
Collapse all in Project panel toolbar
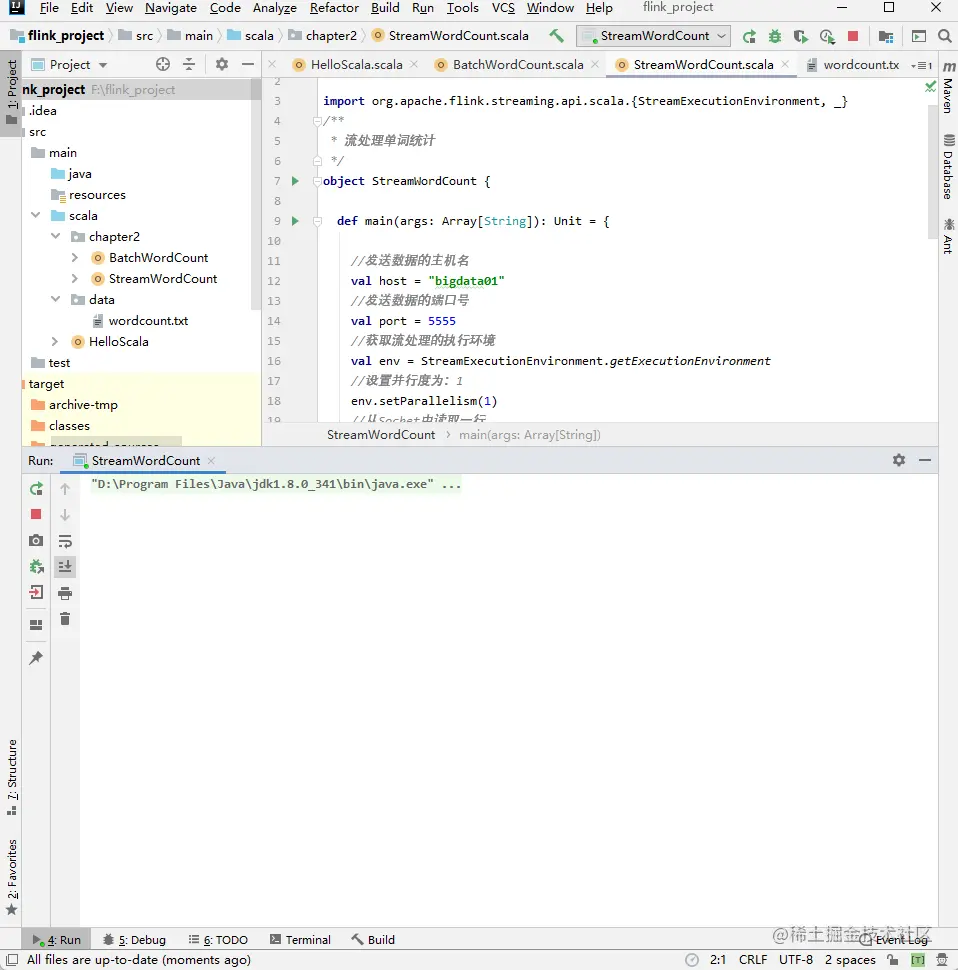pyautogui.click(x=189, y=64)
